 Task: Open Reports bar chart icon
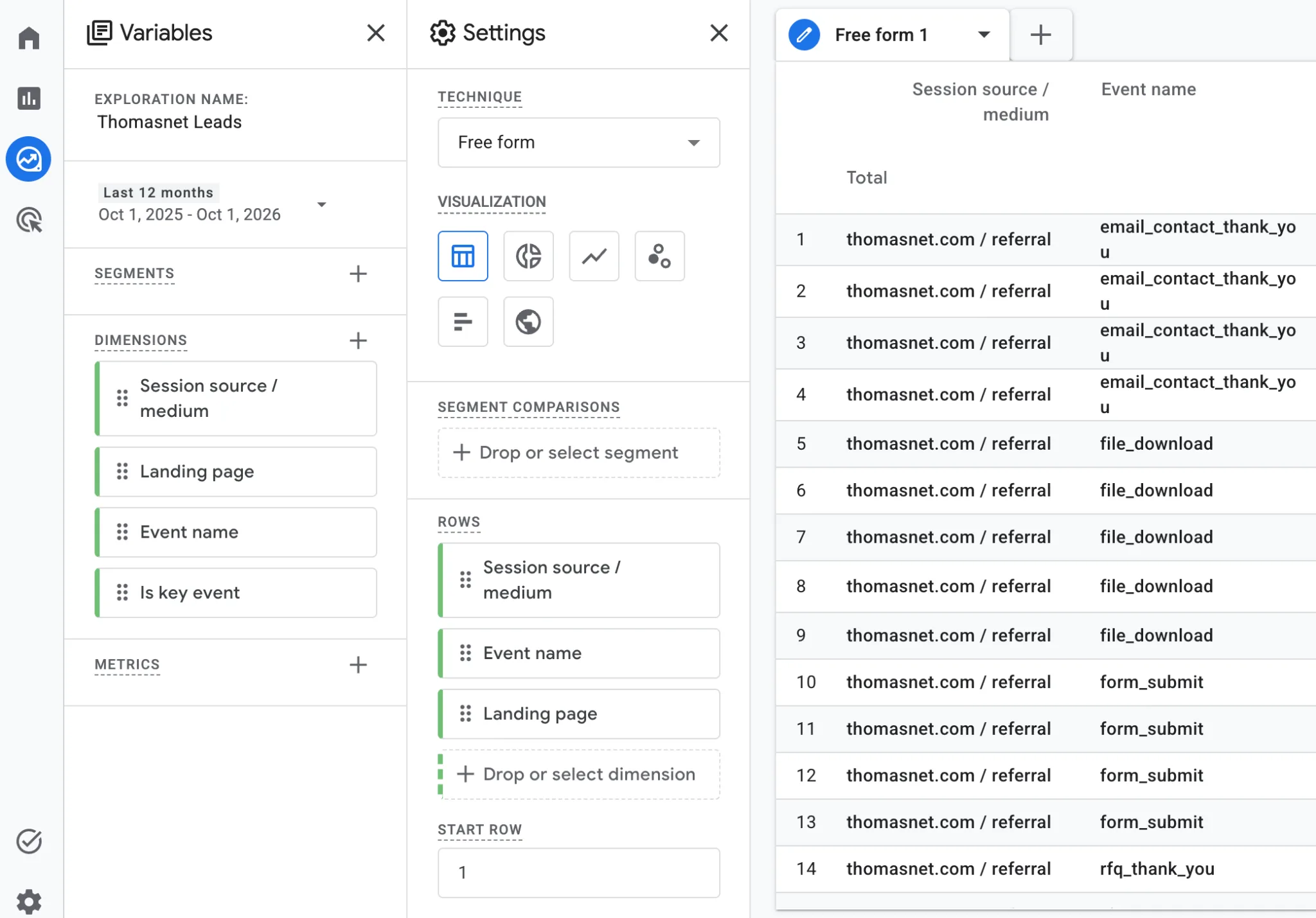point(29,98)
